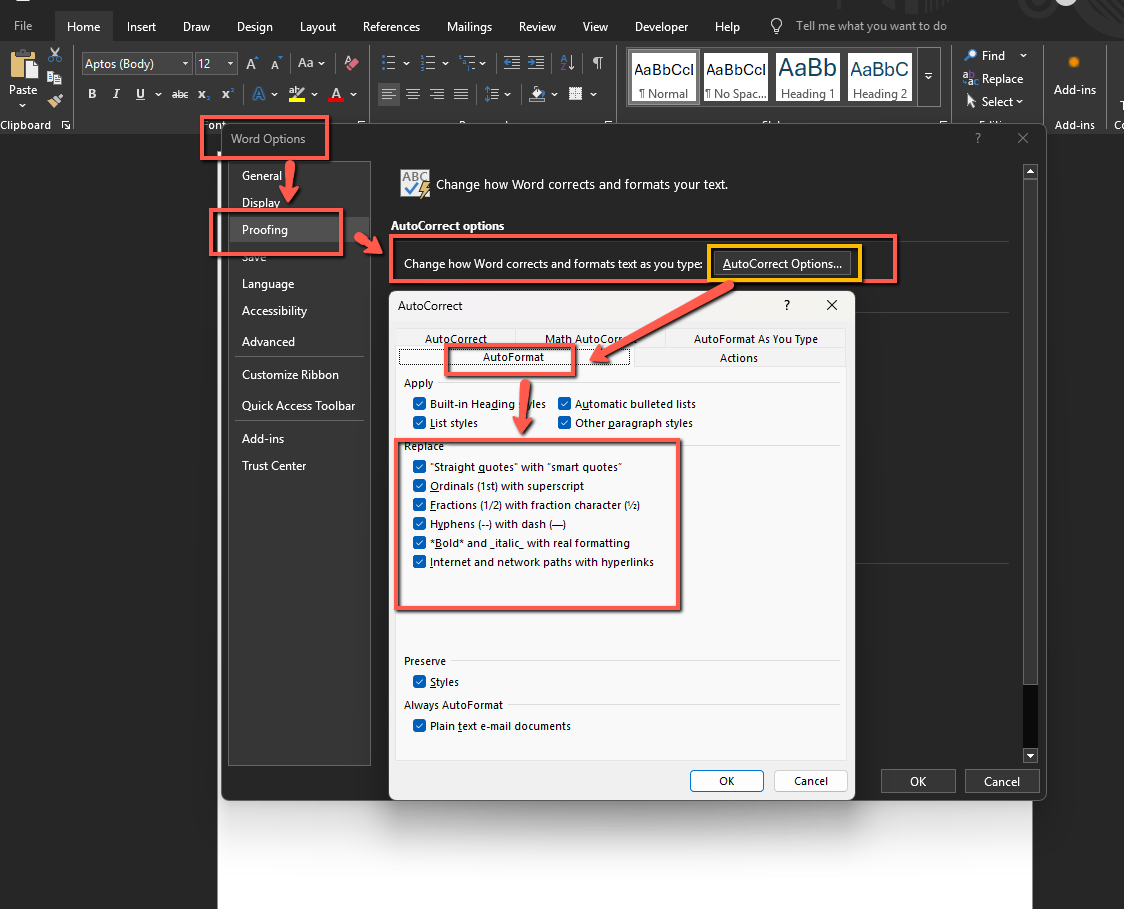
Task: Click the Paste clipboard icon
Action: coord(23,65)
